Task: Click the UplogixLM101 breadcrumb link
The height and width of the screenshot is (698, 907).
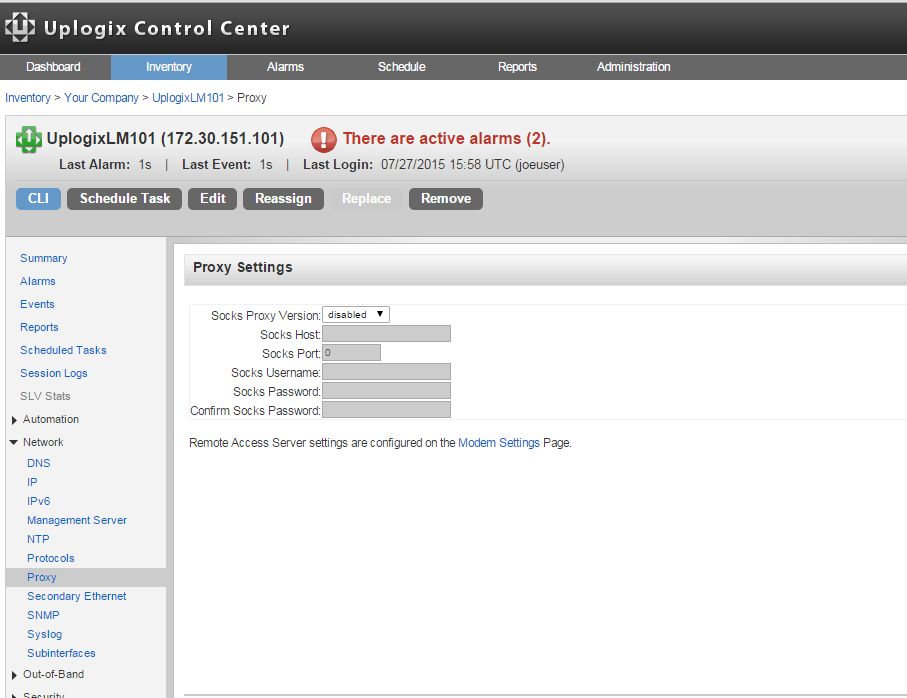Action: pyautogui.click(x=188, y=98)
